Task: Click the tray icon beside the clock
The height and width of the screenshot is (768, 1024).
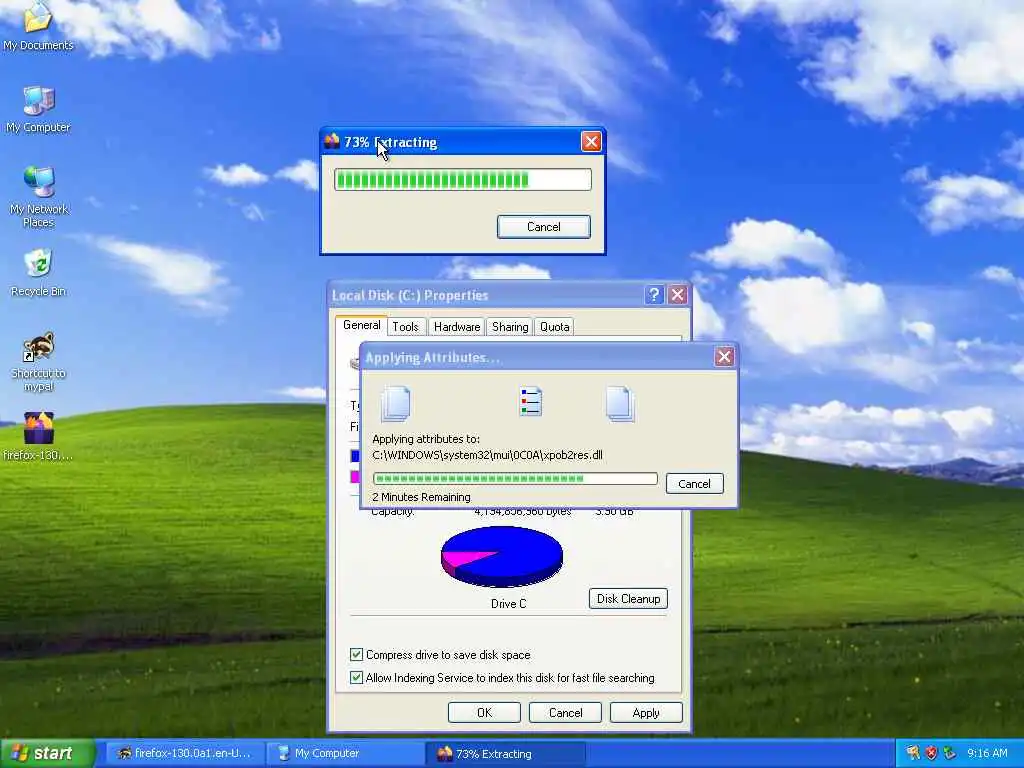Action: pyautogui.click(x=950, y=753)
